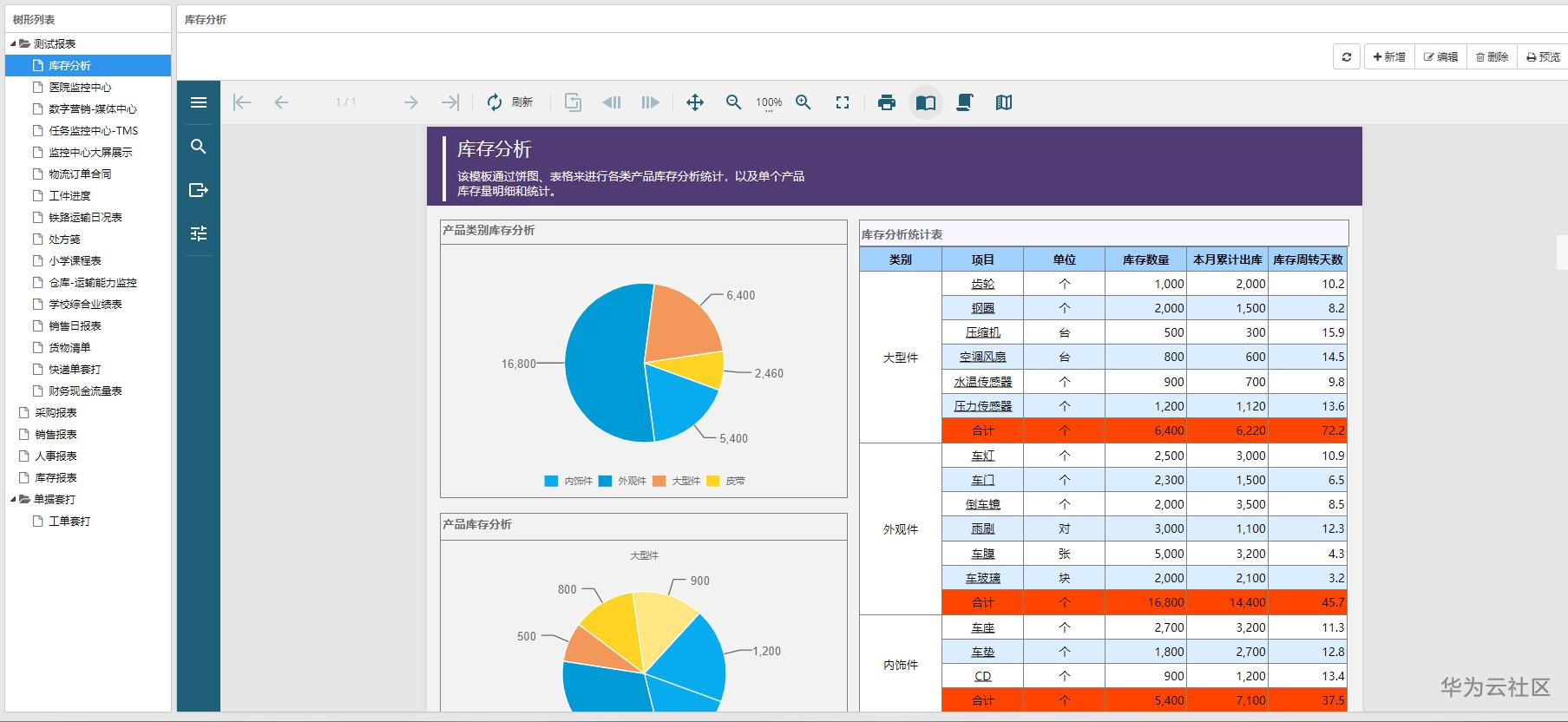Click the 库存周转天数 column header
The width and height of the screenshot is (1568, 722).
point(1308,259)
